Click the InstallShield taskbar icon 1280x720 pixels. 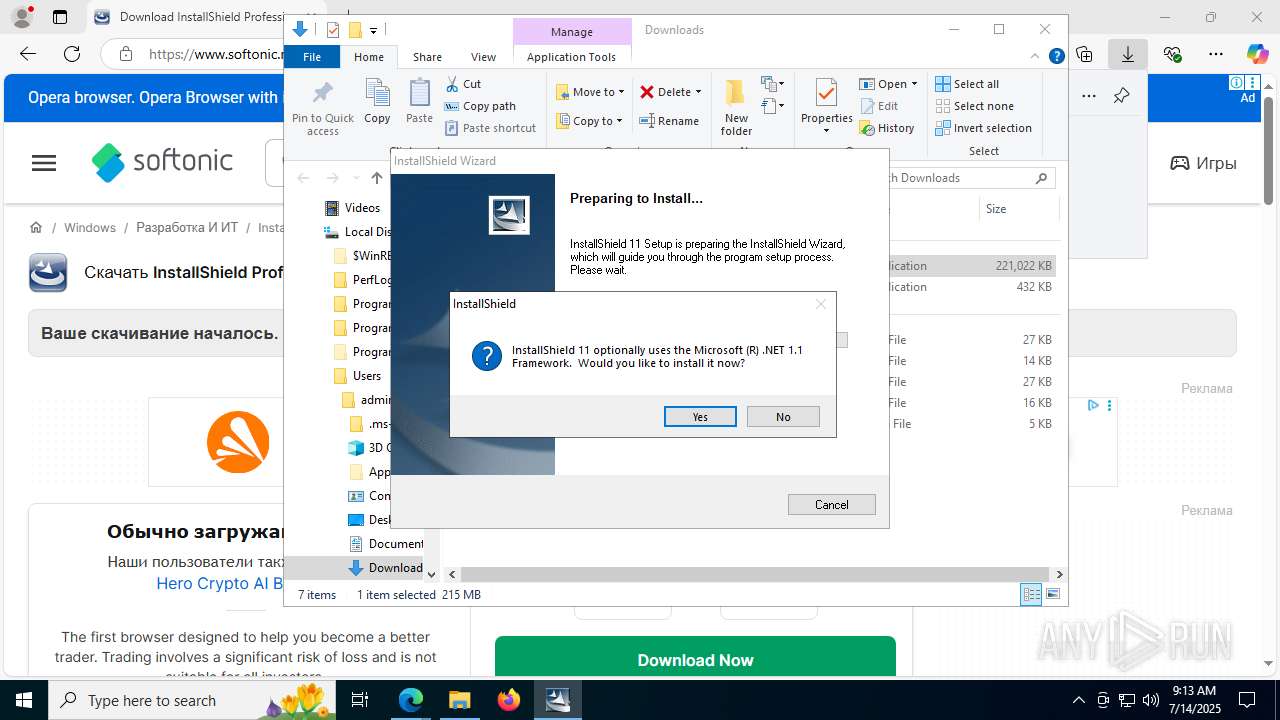[x=558, y=700]
